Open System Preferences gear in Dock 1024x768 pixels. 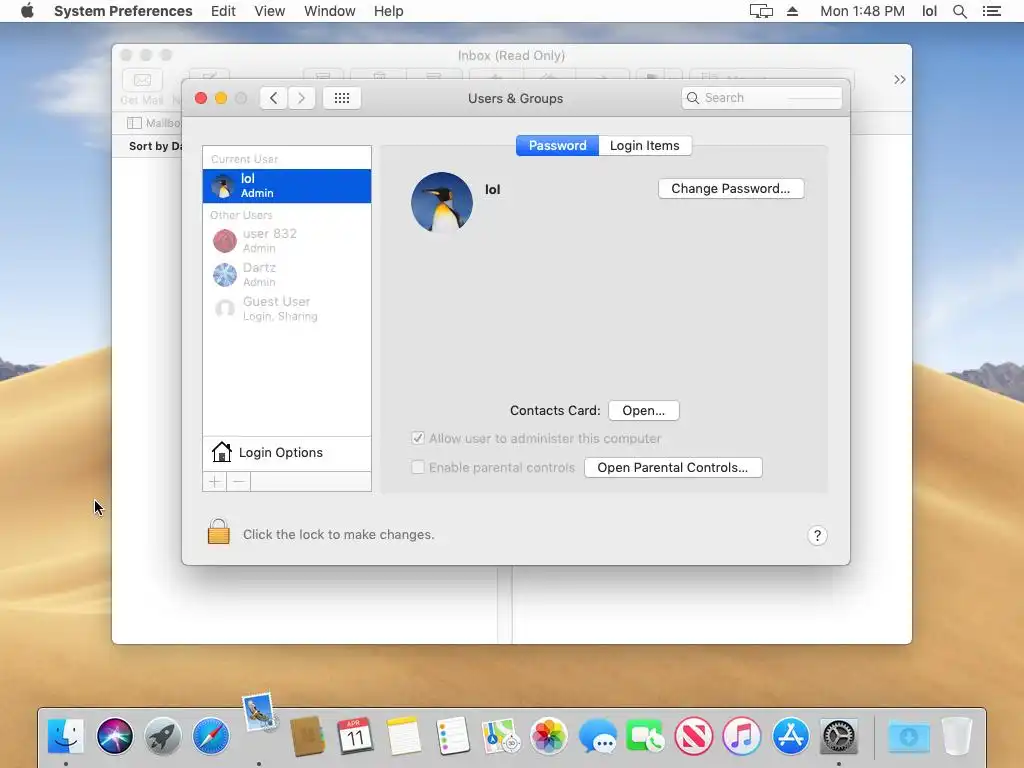click(839, 736)
